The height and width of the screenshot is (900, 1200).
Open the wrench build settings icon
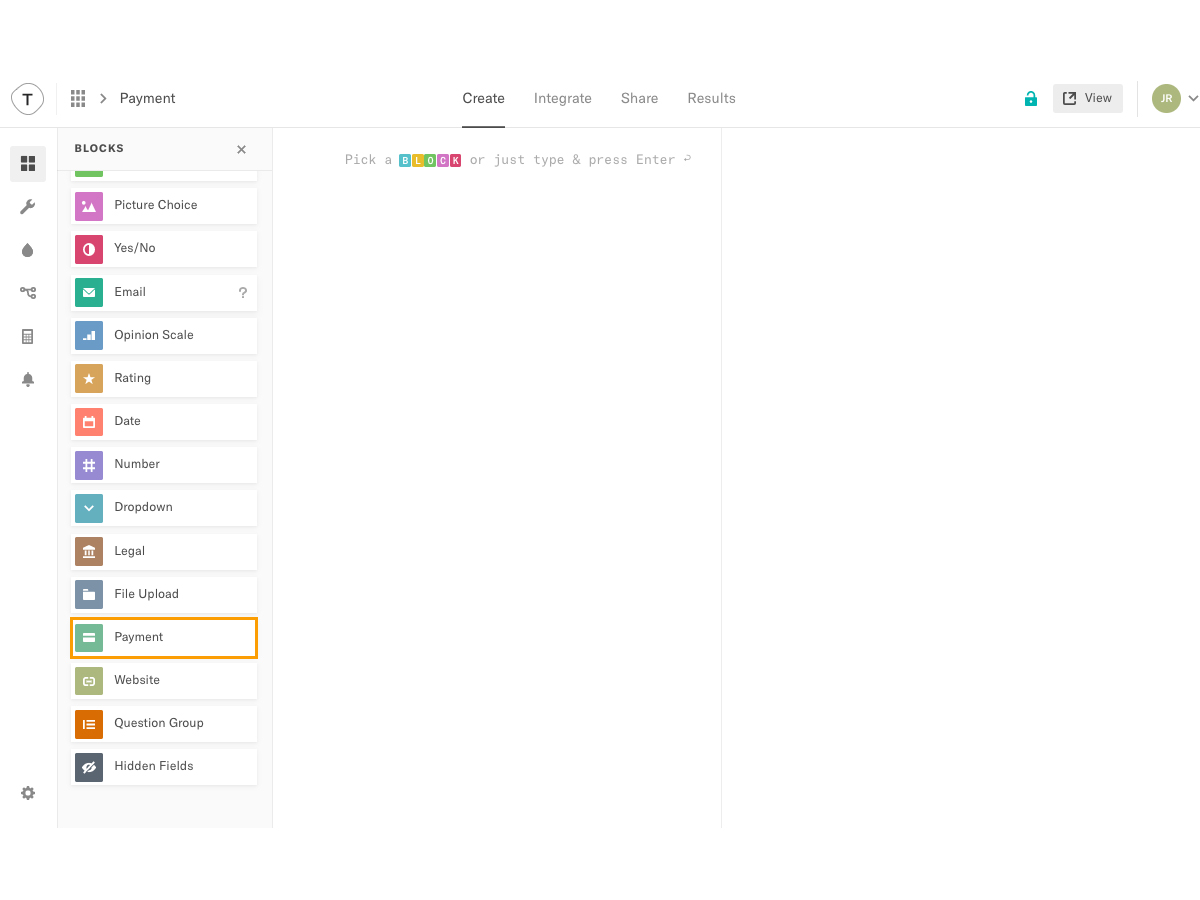(28, 207)
